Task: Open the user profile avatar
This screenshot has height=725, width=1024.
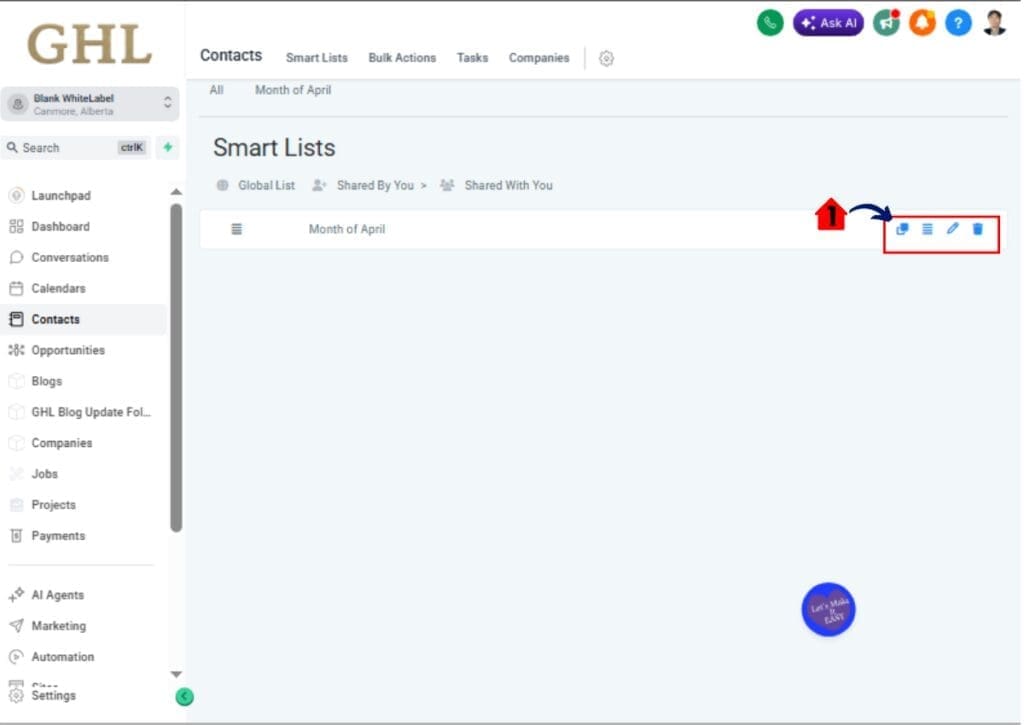Action: click(995, 23)
